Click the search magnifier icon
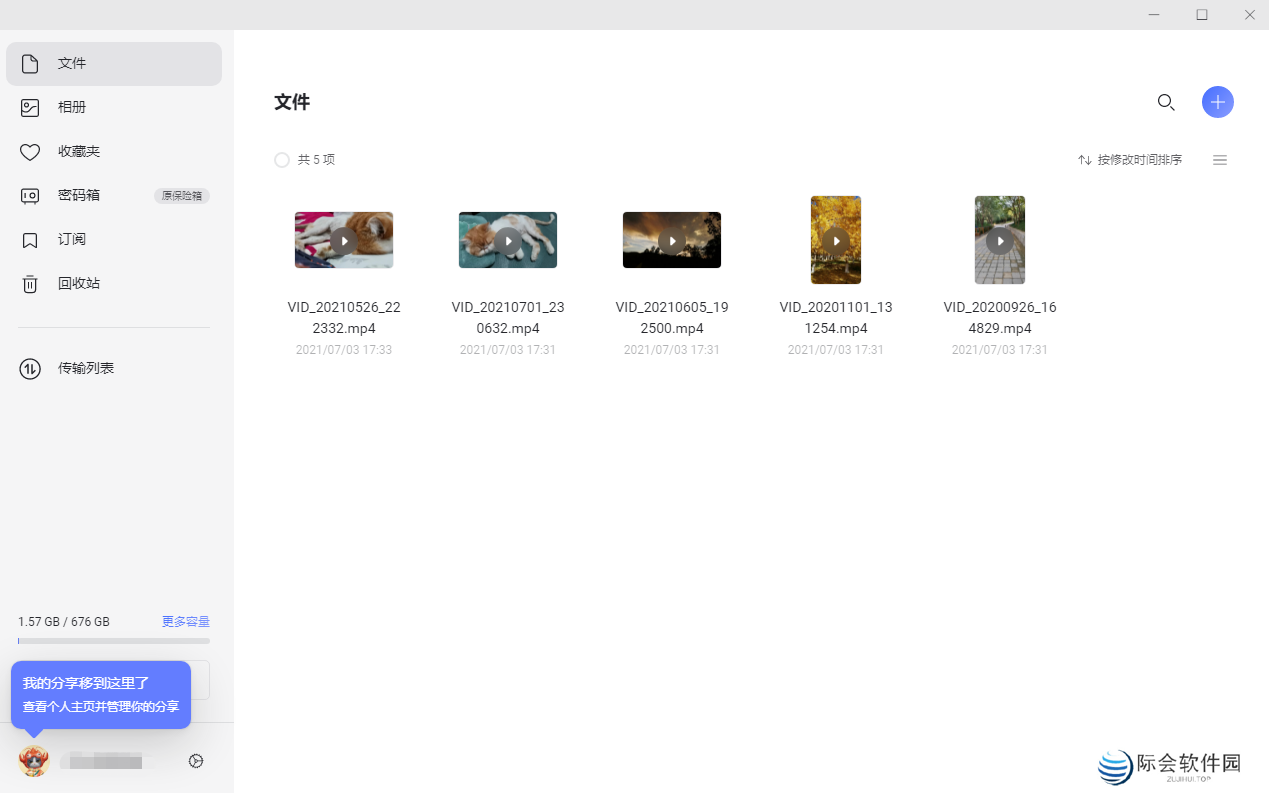 pyautogui.click(x=1165, y=102)
